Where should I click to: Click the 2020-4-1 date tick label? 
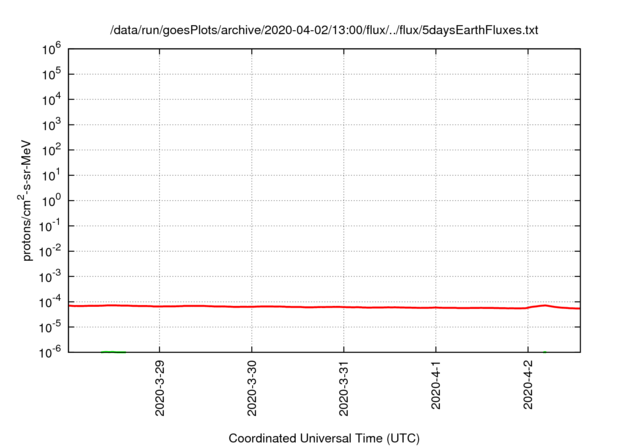pyautogui.click(x=436, y=385)
